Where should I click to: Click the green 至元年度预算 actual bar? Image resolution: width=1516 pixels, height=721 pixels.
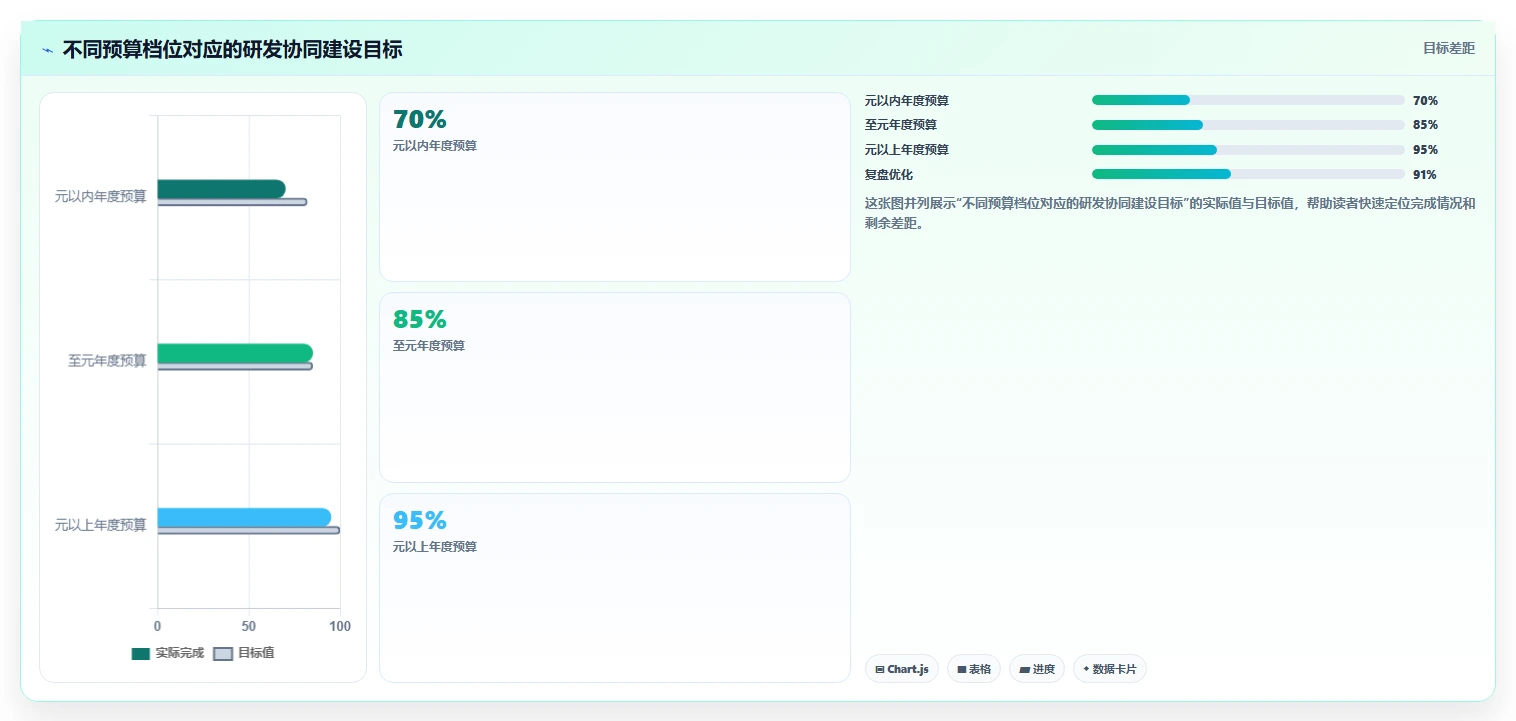tap(235, 353)
